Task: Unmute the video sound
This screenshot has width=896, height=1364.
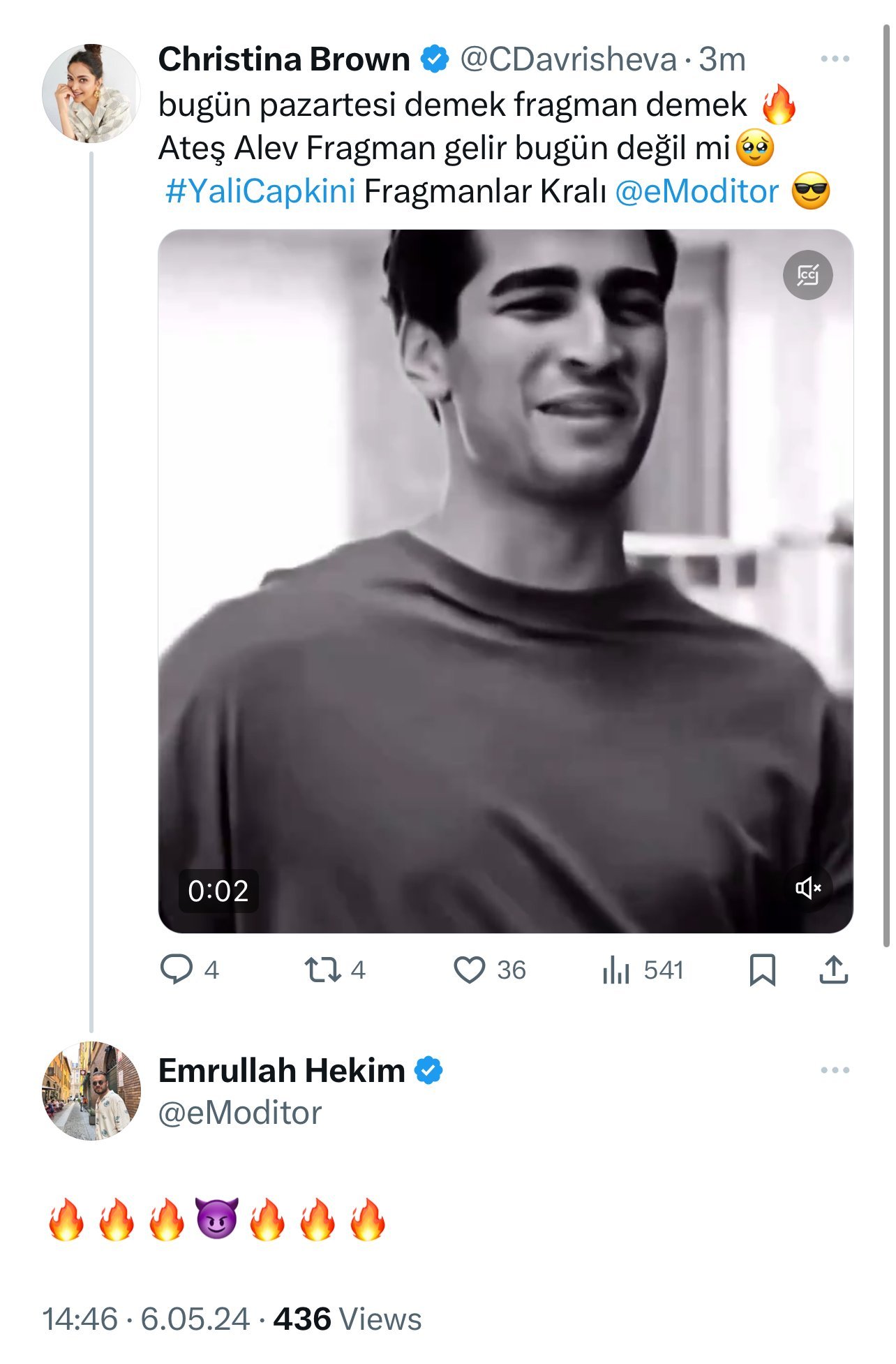Action: coord(807,888)
